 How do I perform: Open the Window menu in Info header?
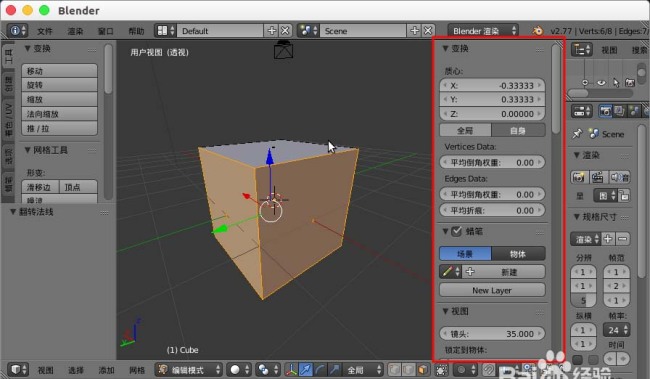(x=106, y=31)
